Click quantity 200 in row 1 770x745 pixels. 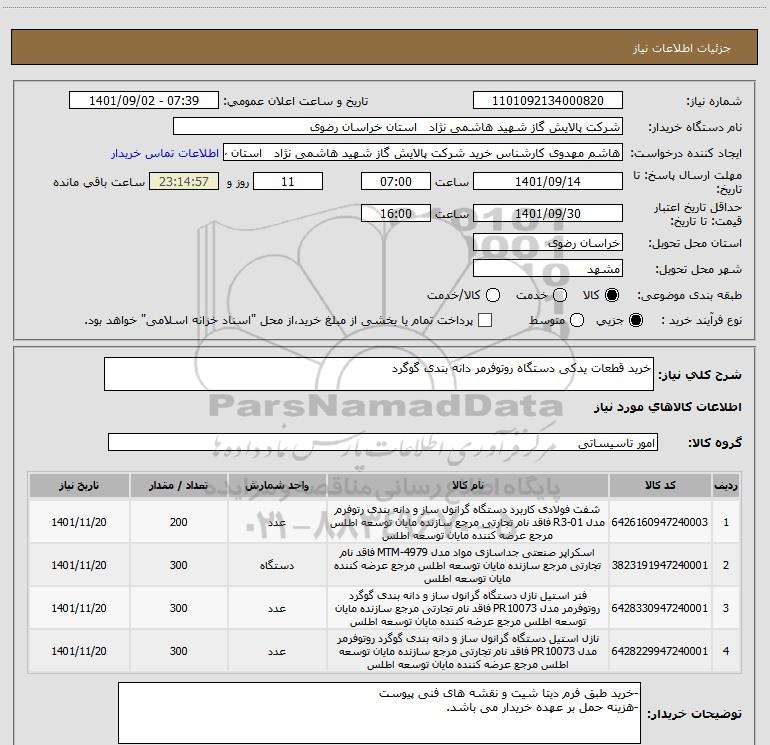178,522
